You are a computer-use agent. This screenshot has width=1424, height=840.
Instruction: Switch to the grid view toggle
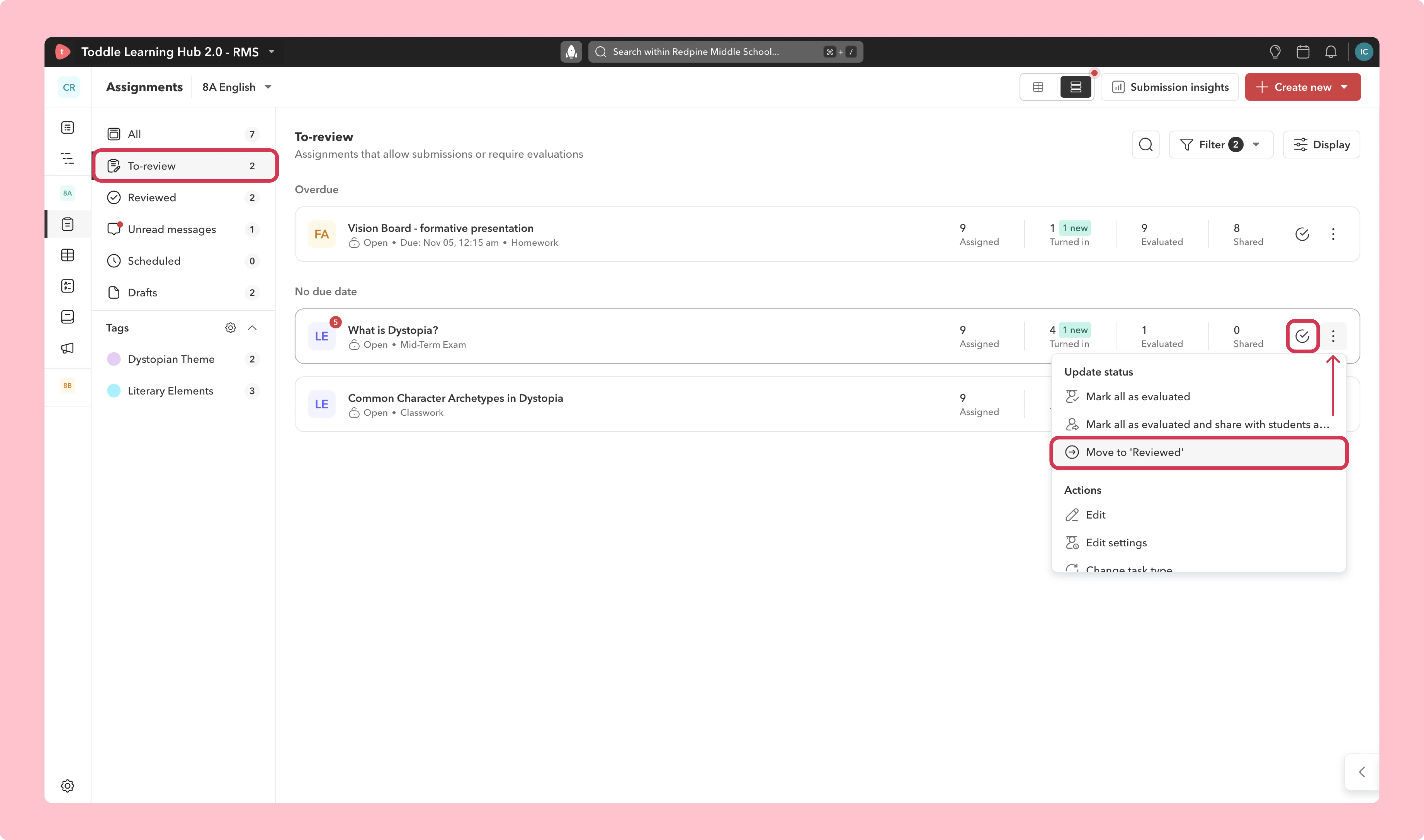[1038, 87]
